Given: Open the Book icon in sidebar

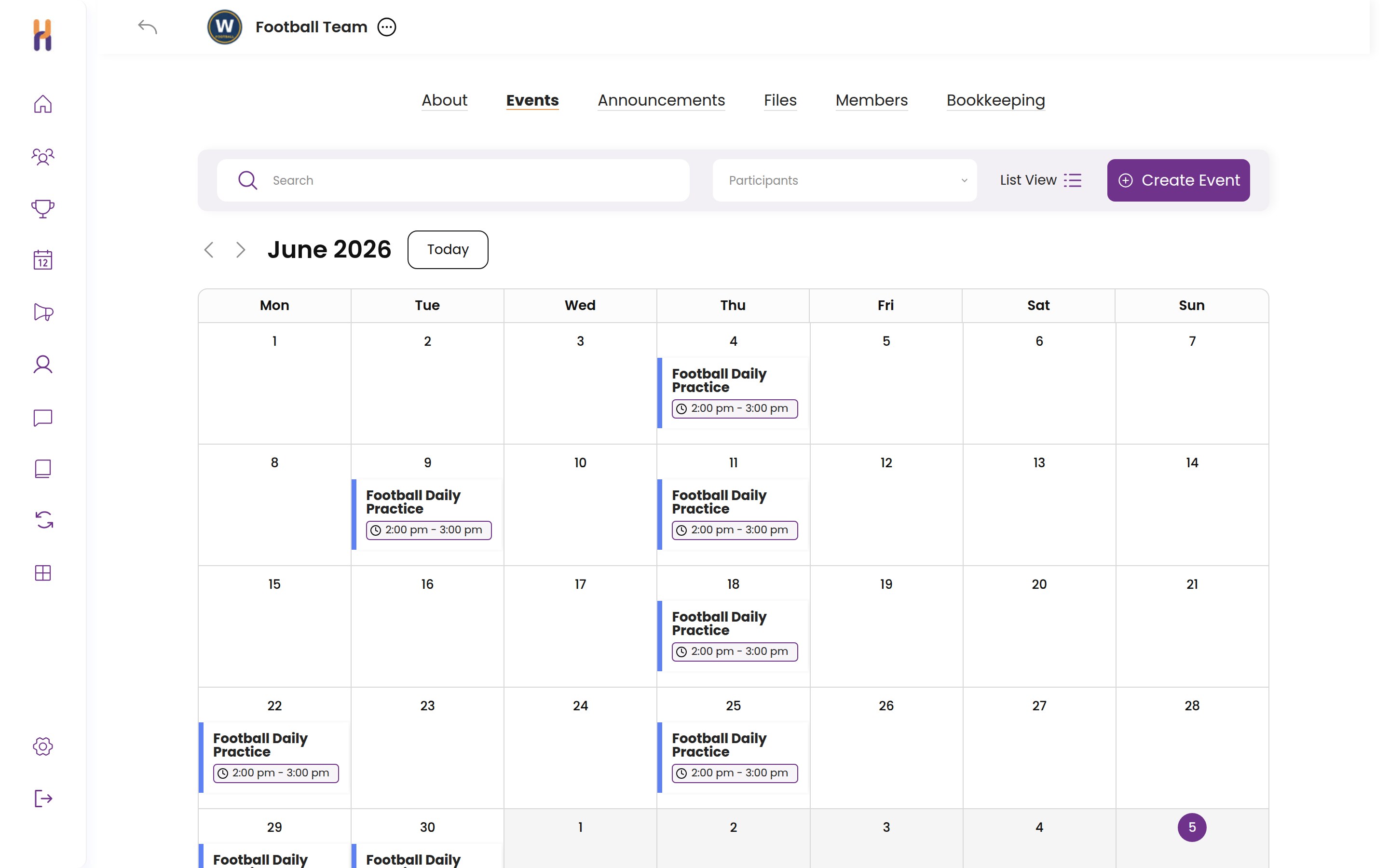Looking at the screenshot, I should click(x=42, y=469).
